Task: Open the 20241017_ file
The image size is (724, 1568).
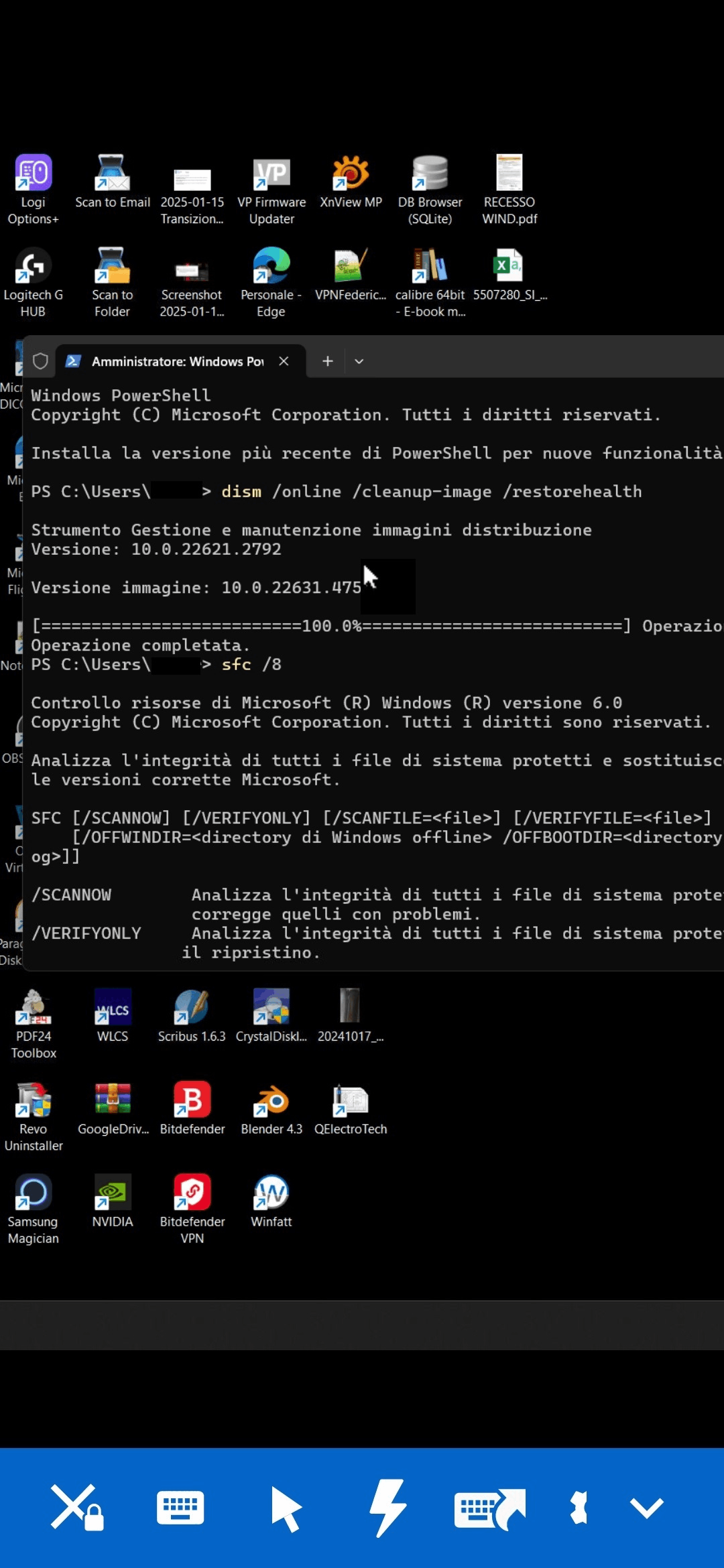Action: 351,1016
